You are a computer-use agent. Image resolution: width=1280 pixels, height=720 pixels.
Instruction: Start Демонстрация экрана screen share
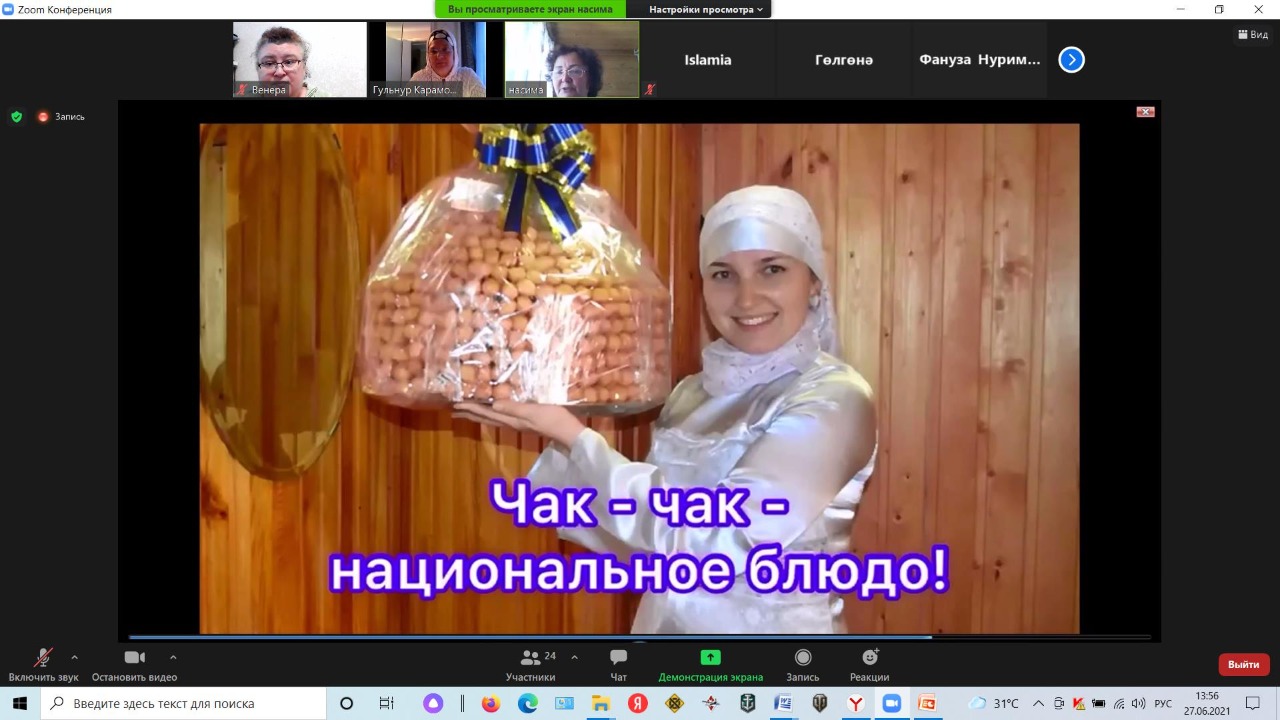pos(710,665)
